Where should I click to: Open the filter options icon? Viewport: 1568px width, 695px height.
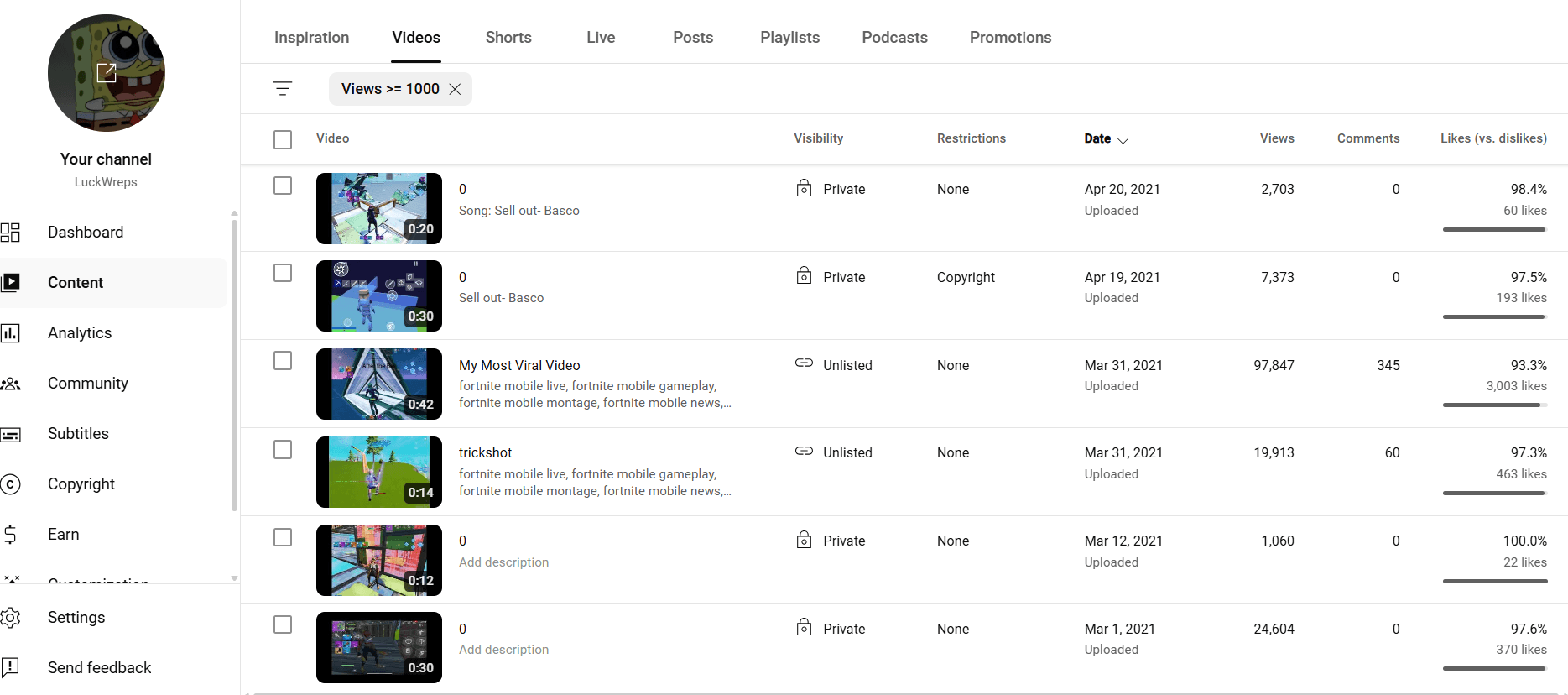pos(283,89)
